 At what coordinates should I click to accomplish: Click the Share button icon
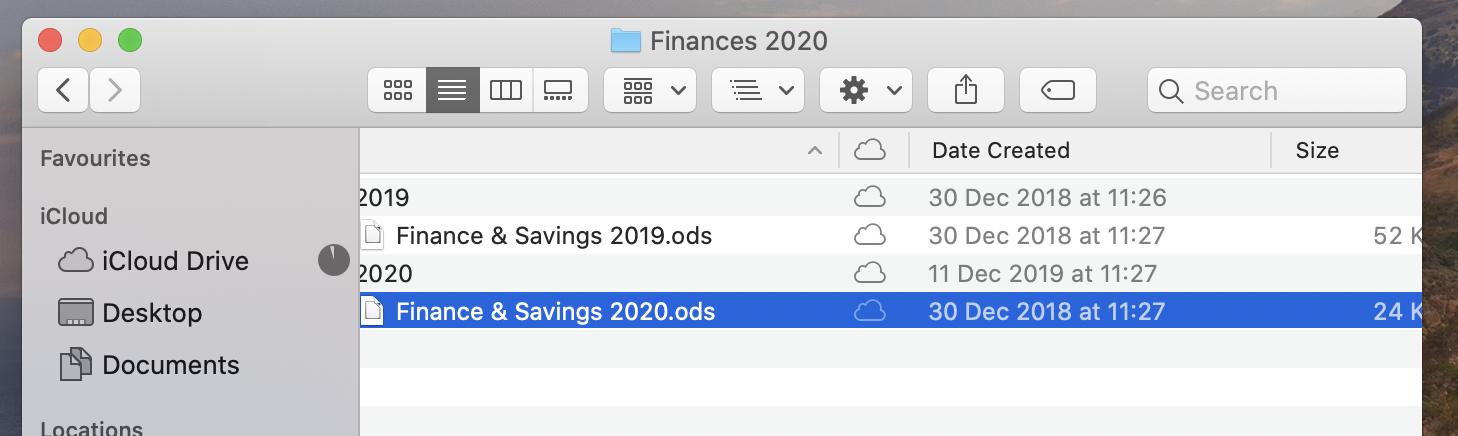click(x=965, y=91)
